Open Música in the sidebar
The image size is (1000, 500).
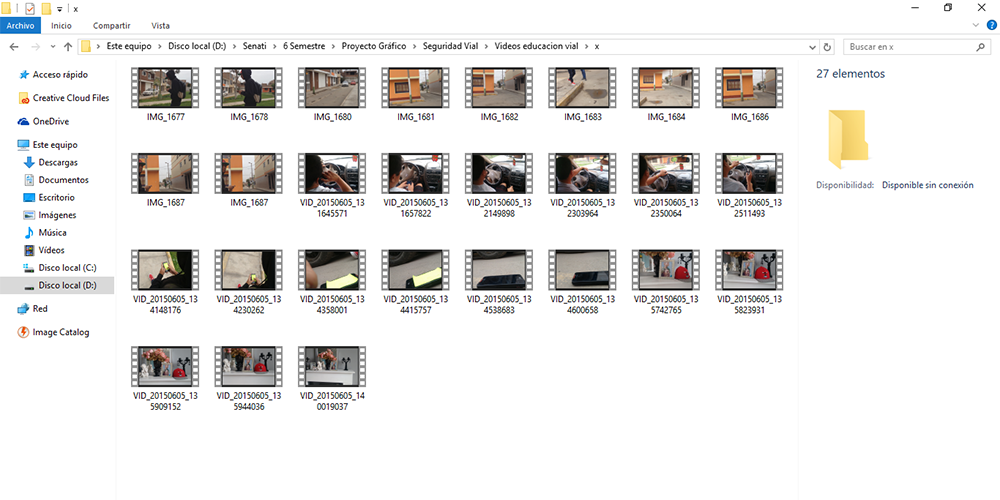click(x=45, y=233)
